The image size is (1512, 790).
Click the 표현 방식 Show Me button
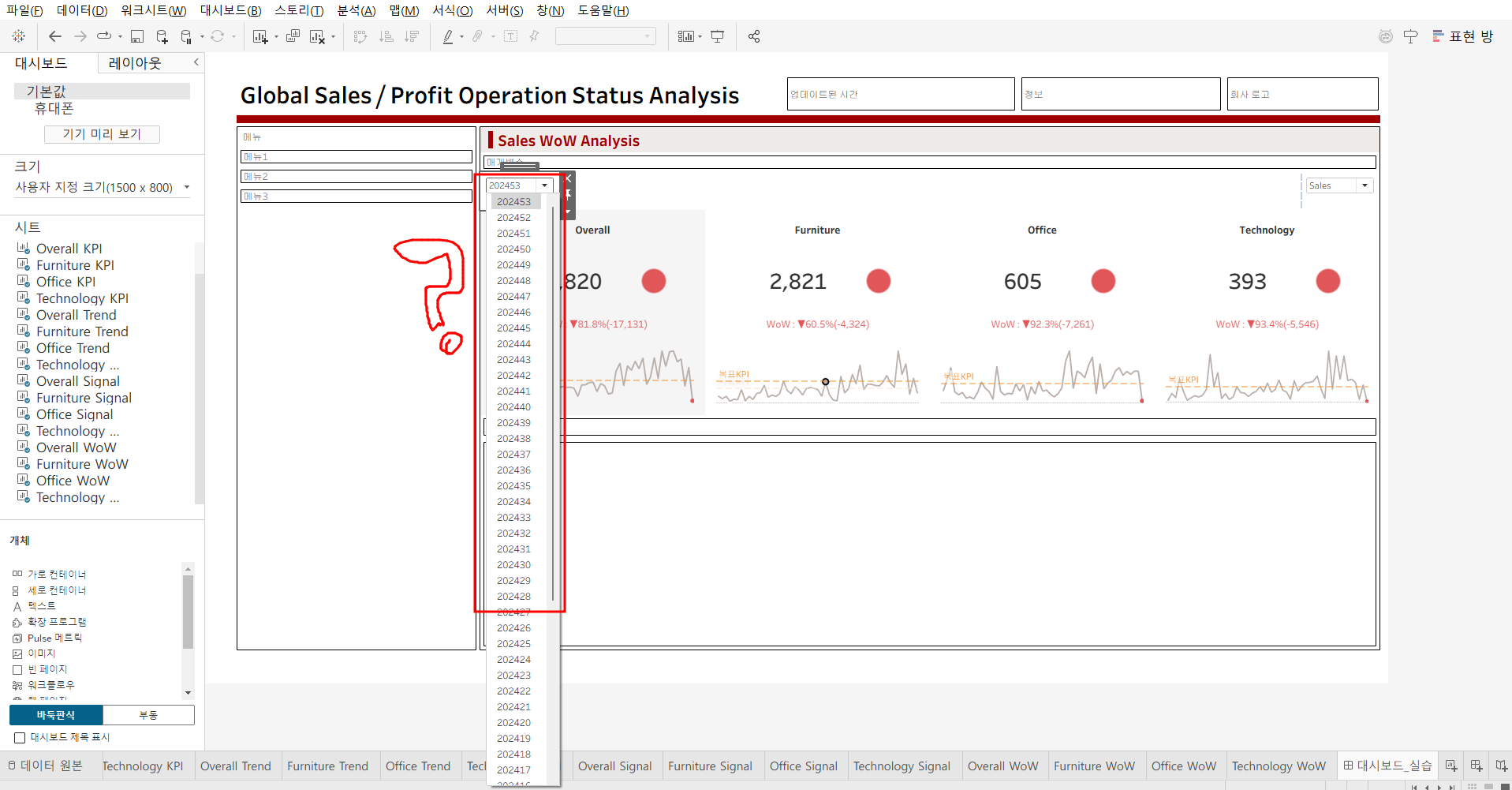[x=1463, y=36]
